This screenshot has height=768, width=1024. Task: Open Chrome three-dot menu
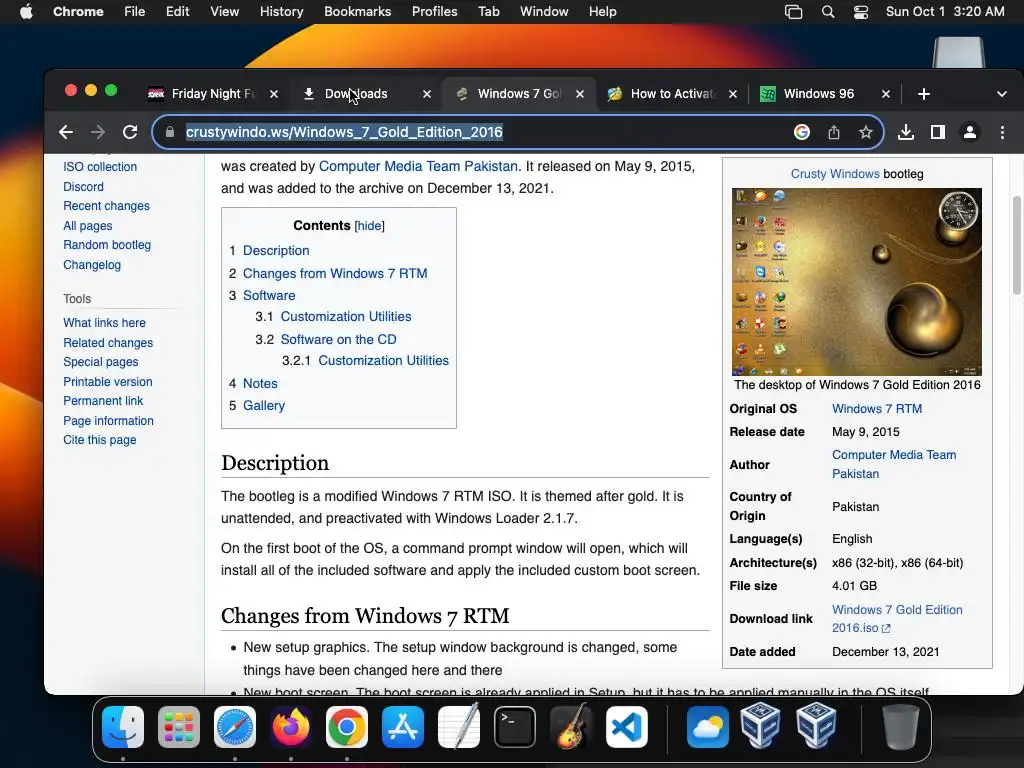tap(1002, 133)
